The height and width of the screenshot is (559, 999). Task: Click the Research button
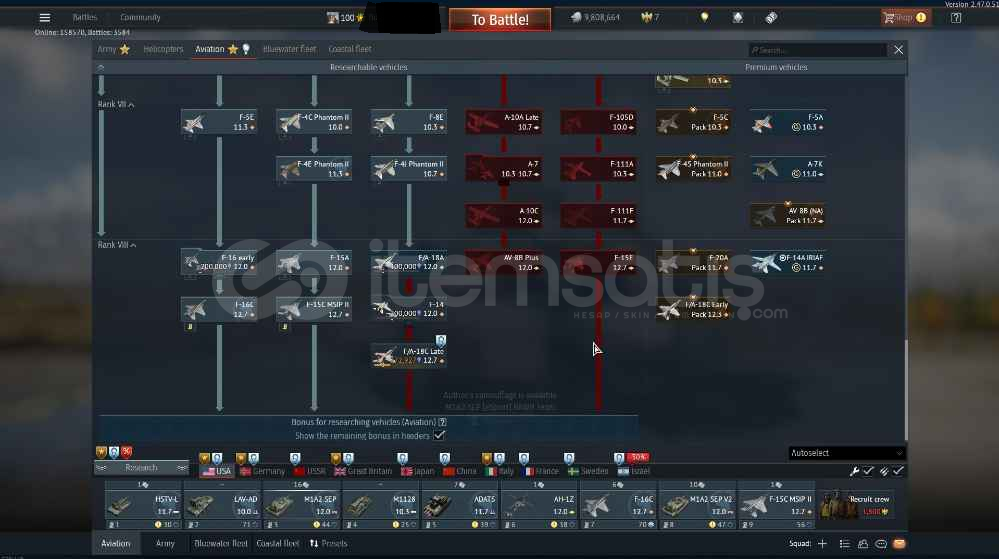[141, 468]
